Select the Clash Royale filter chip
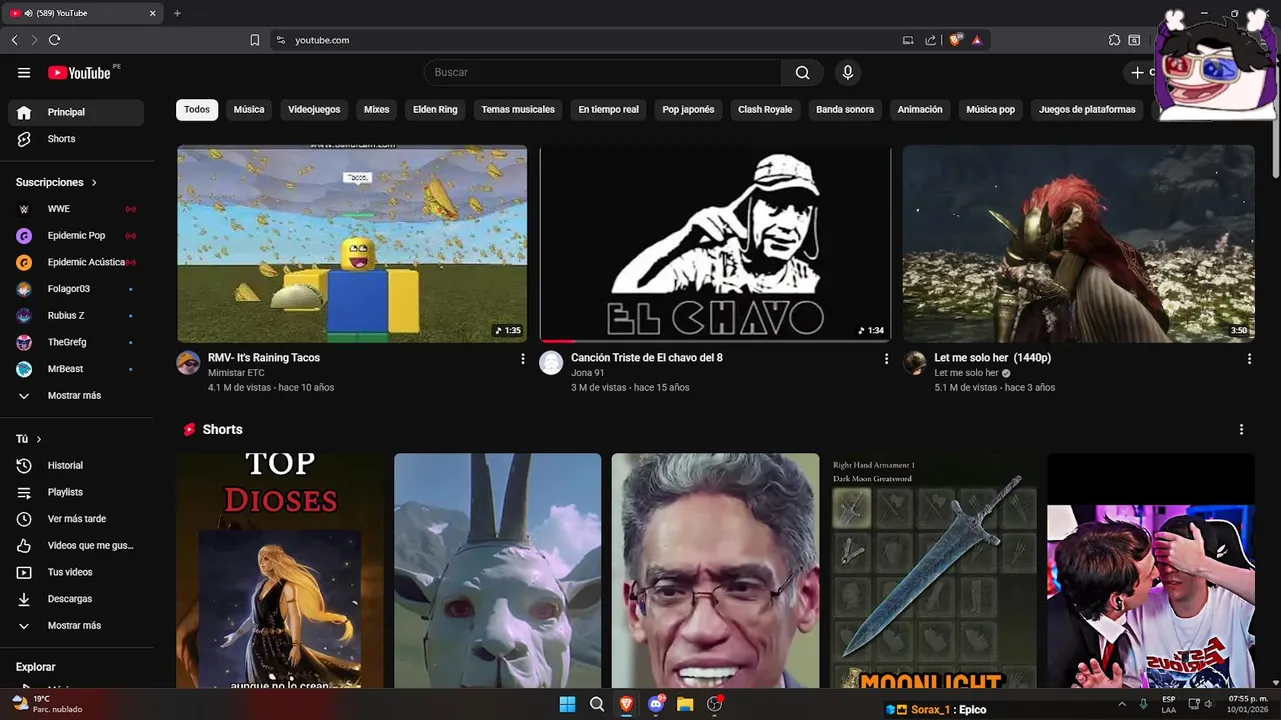 [765, 110]
